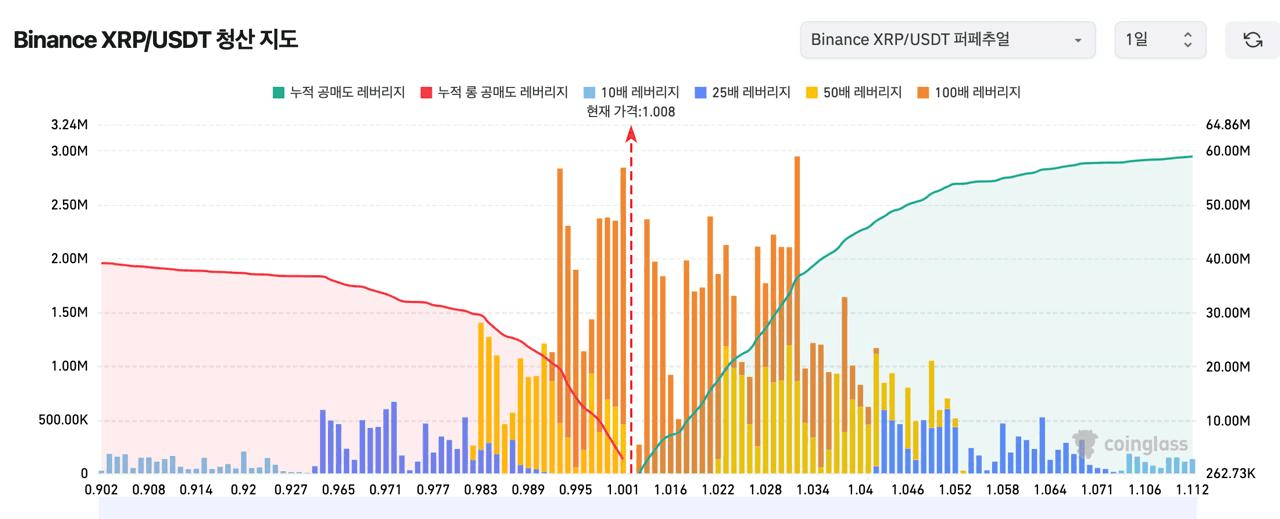This screenshot has height=519, width=1280.
Task: Click the 0.902 x-axis label
Action: 101,490
